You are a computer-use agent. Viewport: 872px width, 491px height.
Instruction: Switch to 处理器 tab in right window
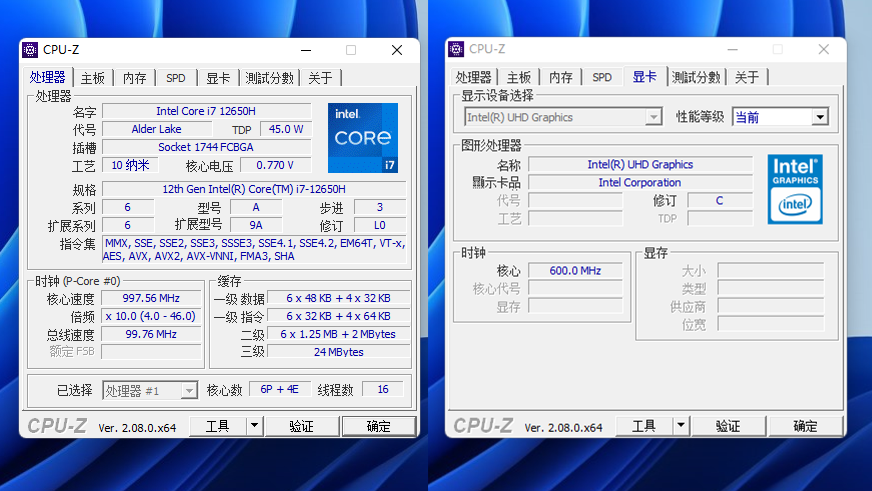(x=473, y=77)
